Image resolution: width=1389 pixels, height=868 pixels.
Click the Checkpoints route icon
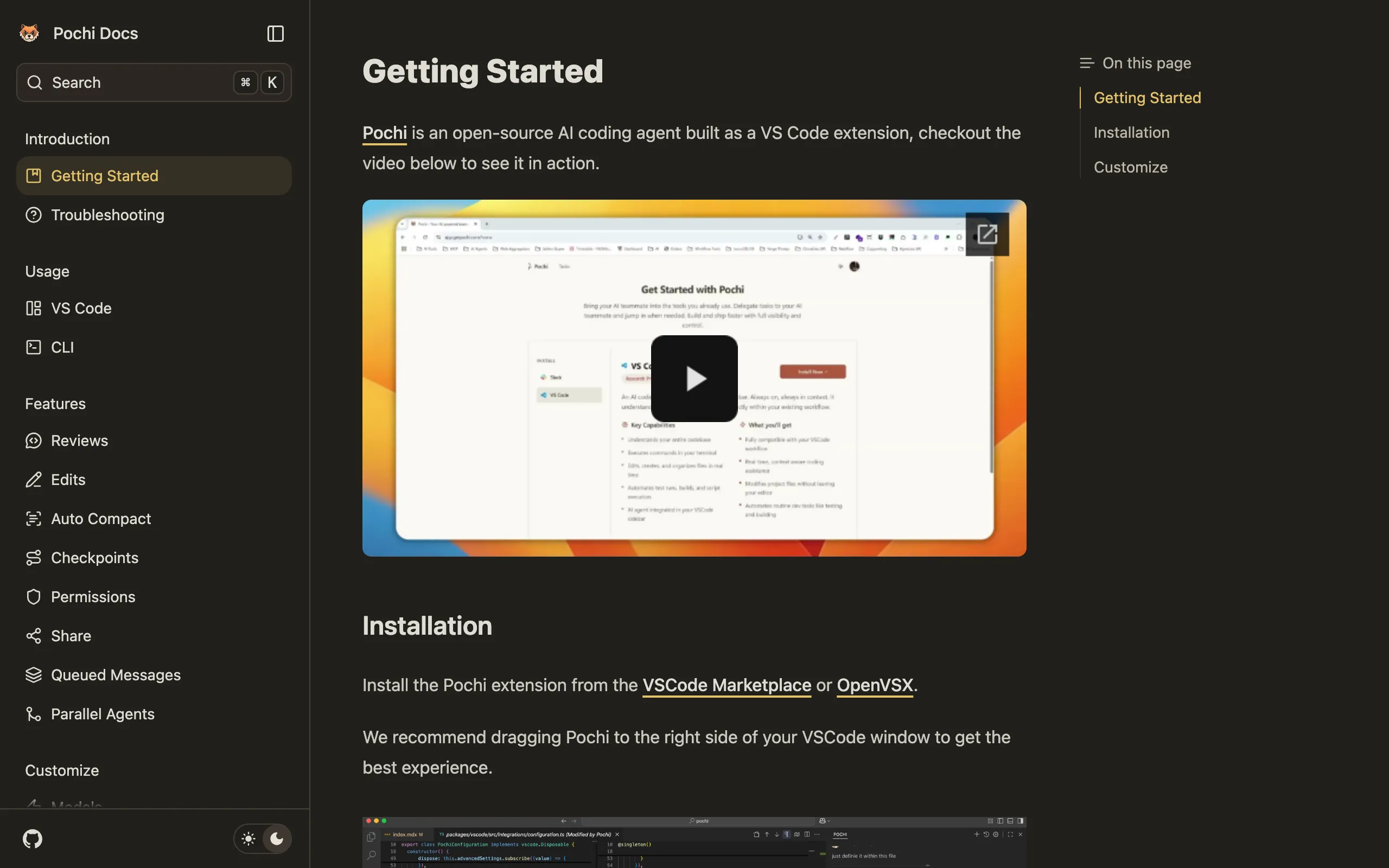coord(34,558)
